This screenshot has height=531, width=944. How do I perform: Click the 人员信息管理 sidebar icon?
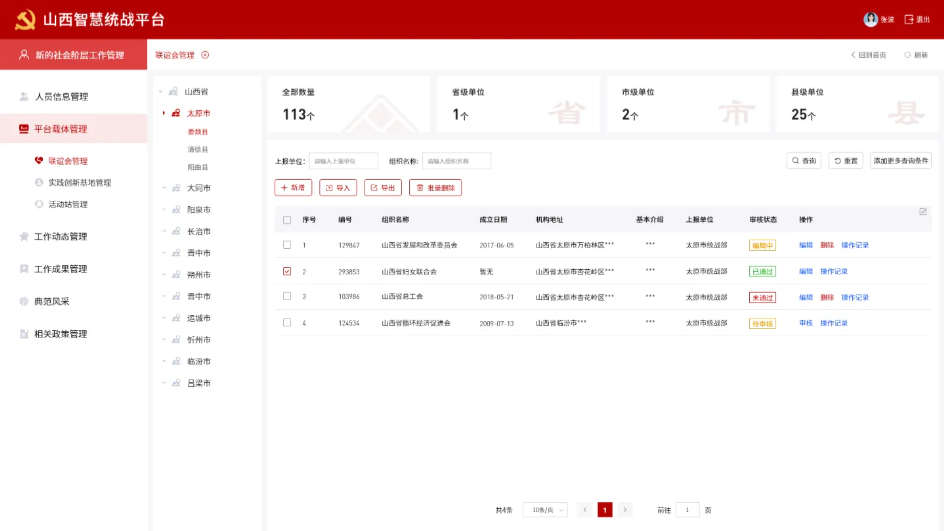[x=24, y=97]
